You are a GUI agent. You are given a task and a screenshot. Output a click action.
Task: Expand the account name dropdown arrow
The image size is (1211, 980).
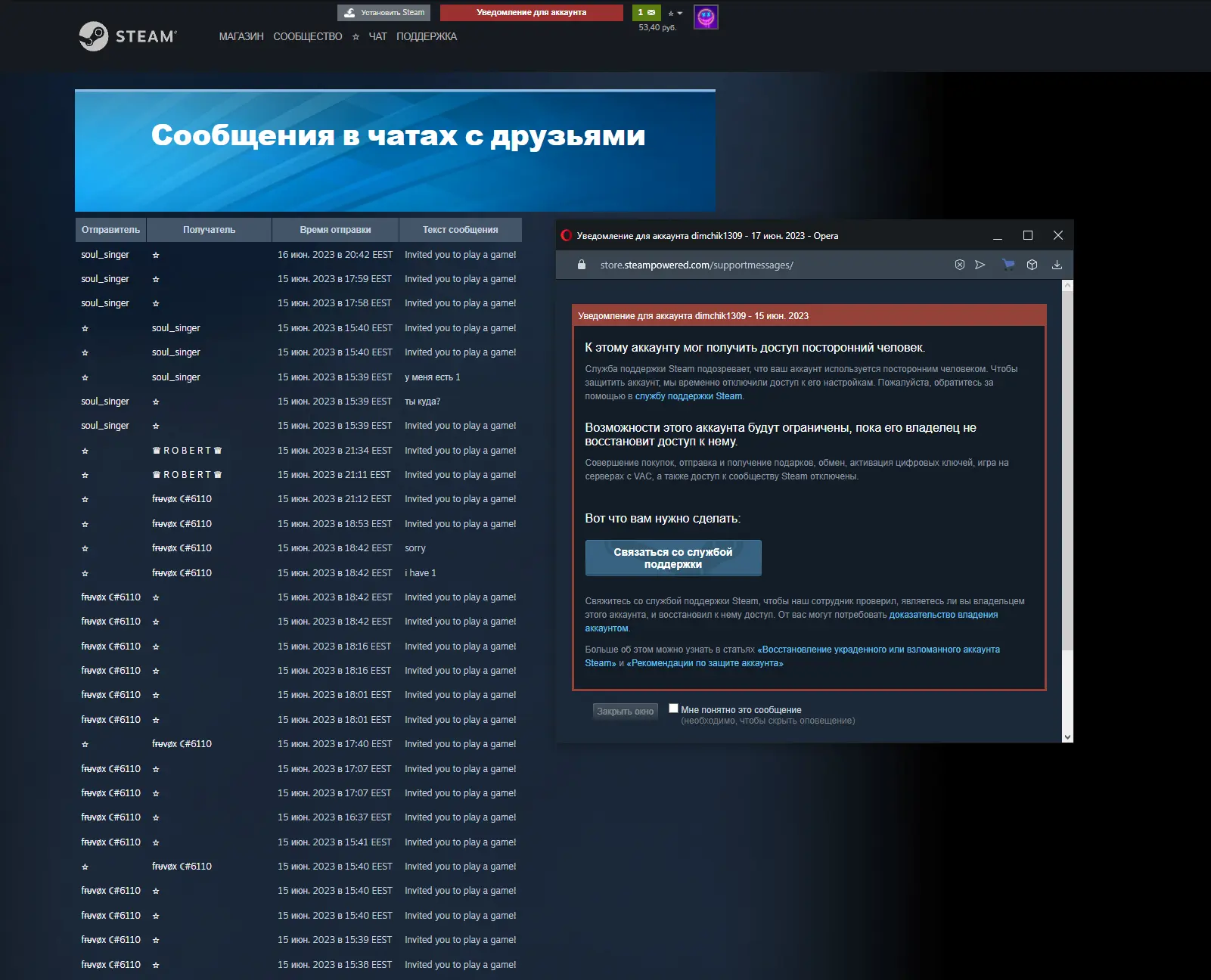pyautogui.click(x=679, y=14)
